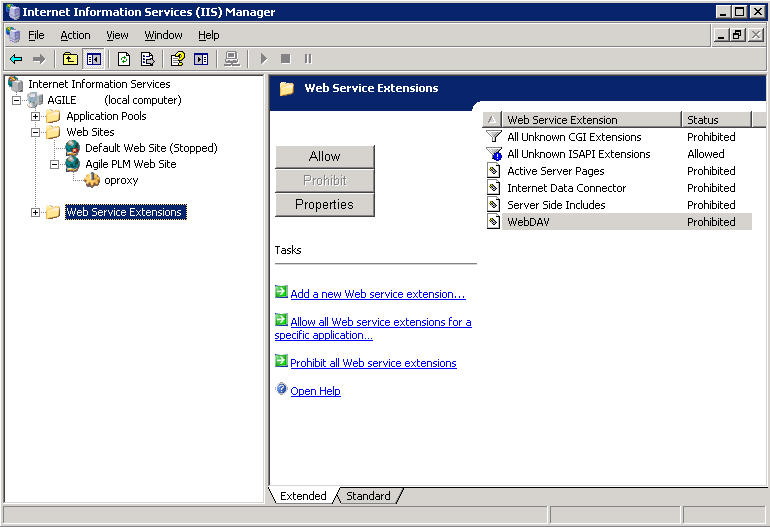Click the Allow button
Screen dimensions: 770x527
(325, 156)
